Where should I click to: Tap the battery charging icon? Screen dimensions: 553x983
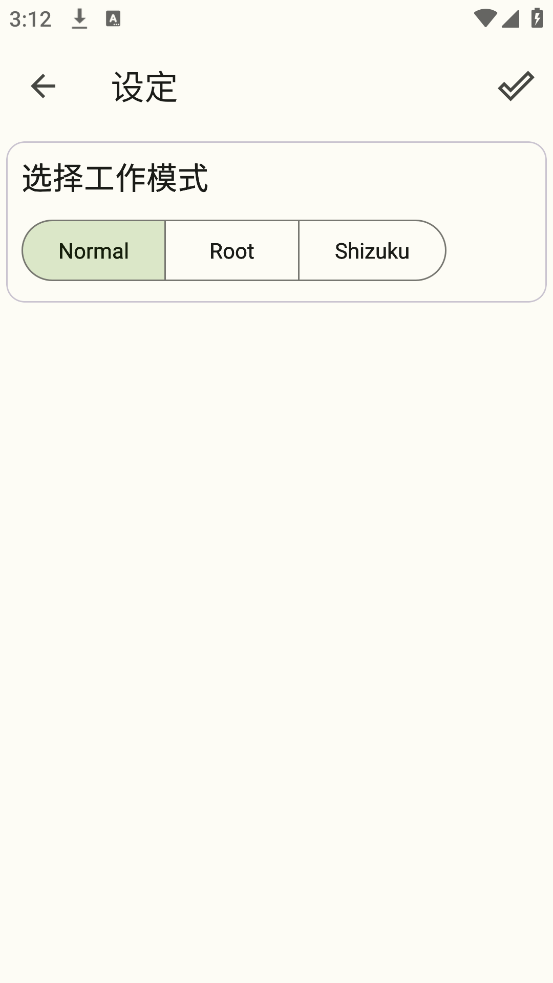[537, 18]
